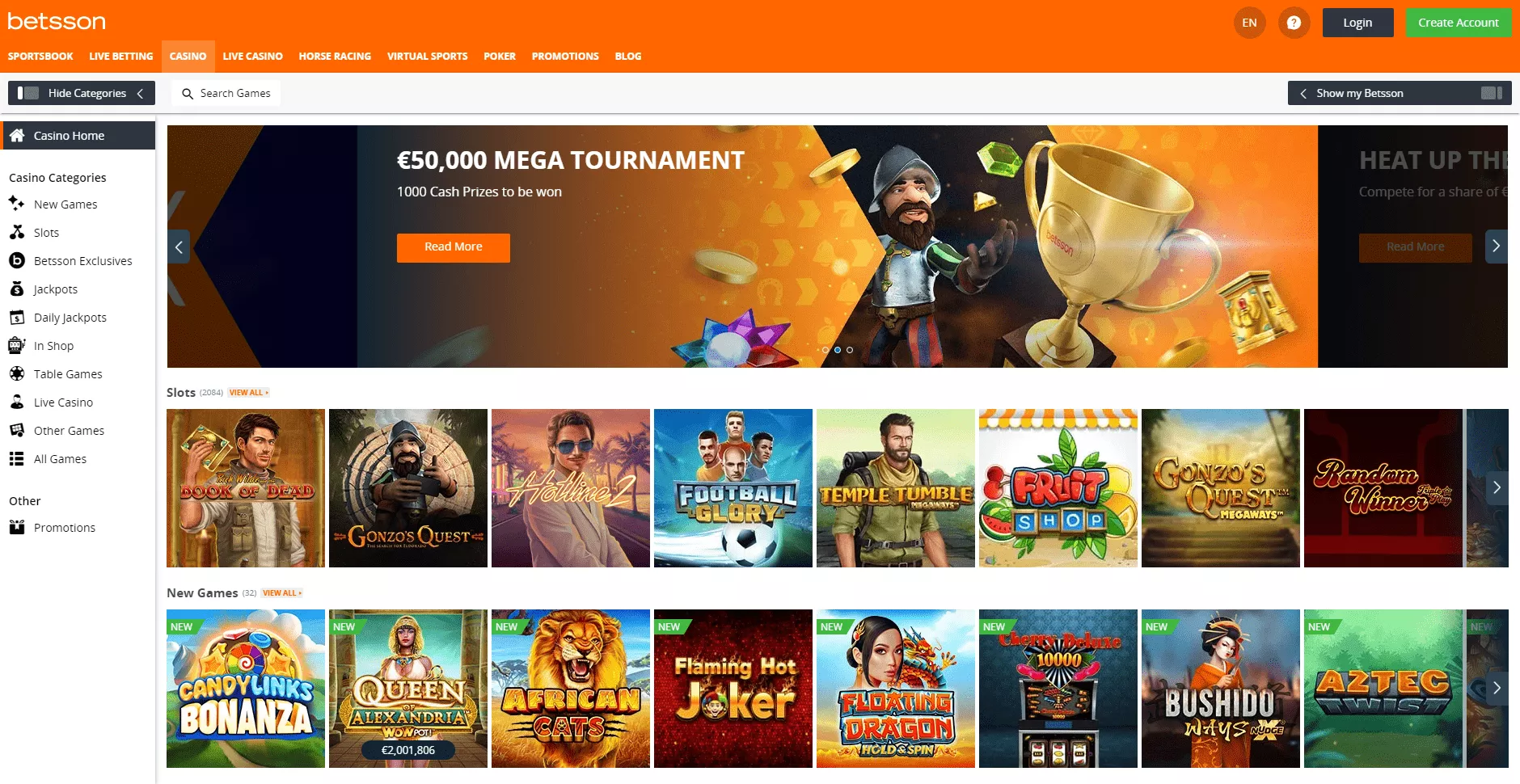
Task: Go to previous banner slide arrow
Action: 179,247
